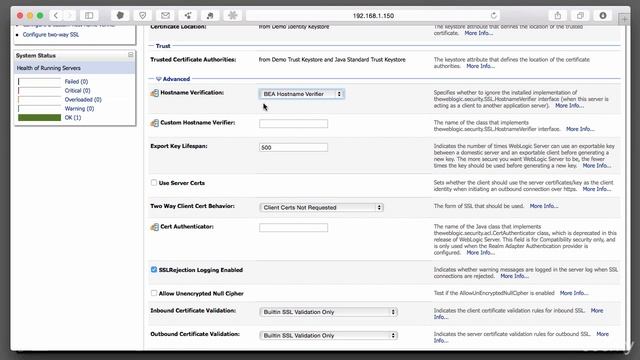The image size is (640, 360).
Task: Open More Info for Export Key Lifespan
Action: (597, 165)
